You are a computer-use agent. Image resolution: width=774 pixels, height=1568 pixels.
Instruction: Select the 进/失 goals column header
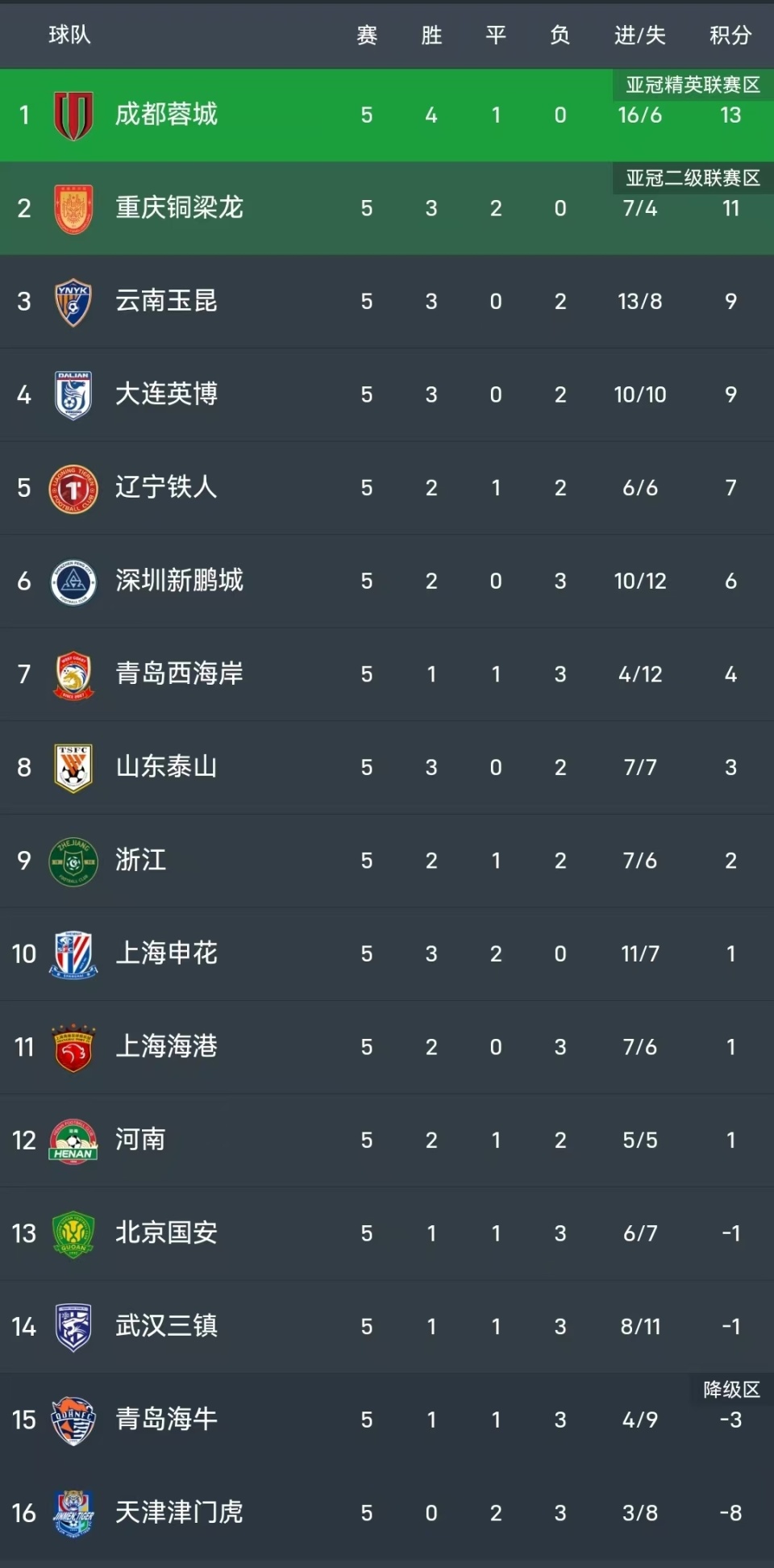pos(640,35)
